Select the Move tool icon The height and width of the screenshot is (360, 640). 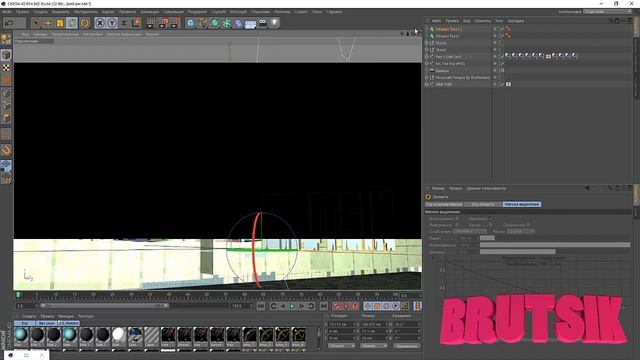48,23
